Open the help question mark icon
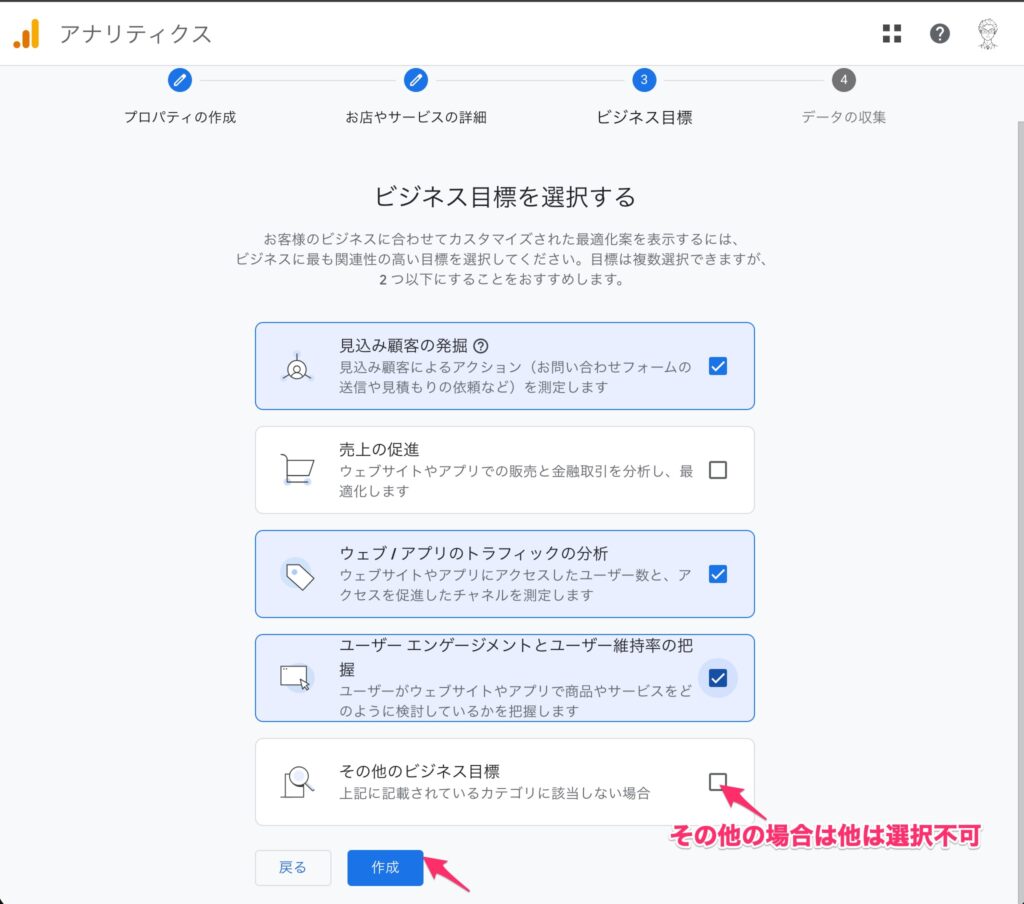 [x=939, y=34]
